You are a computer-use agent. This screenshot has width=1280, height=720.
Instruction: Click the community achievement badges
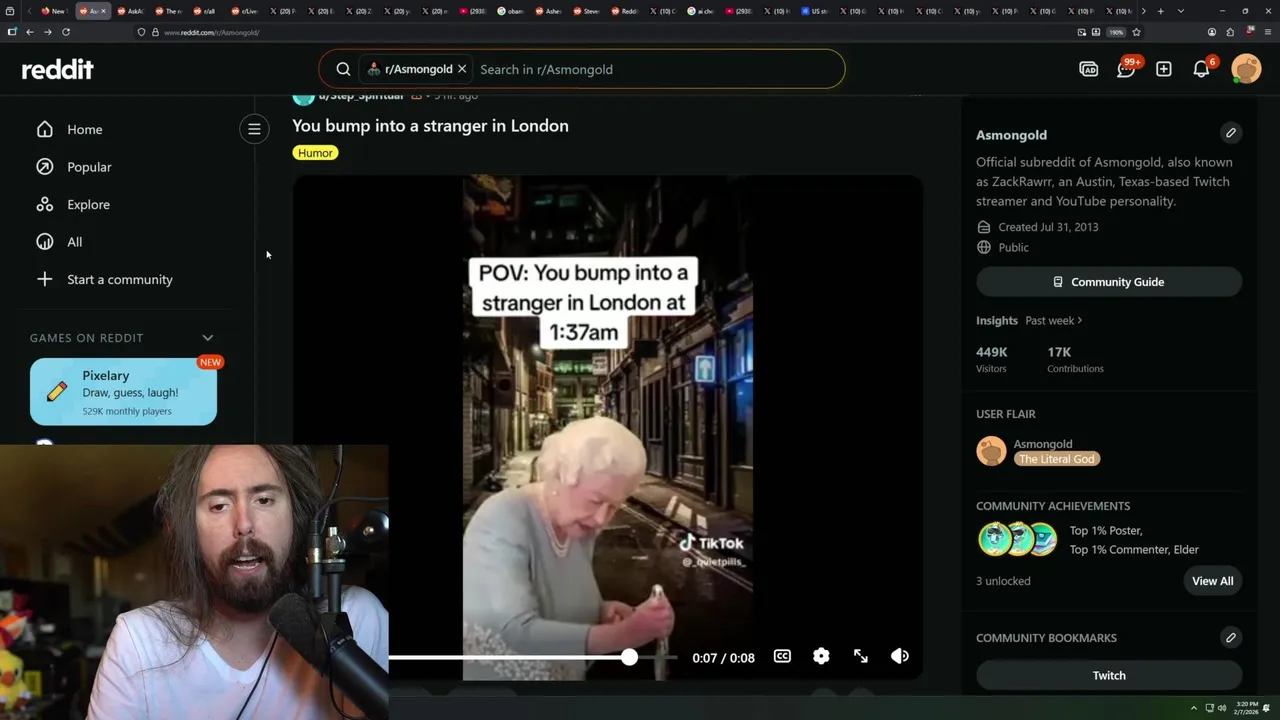pyautogui.click(x=1017, y=539)
